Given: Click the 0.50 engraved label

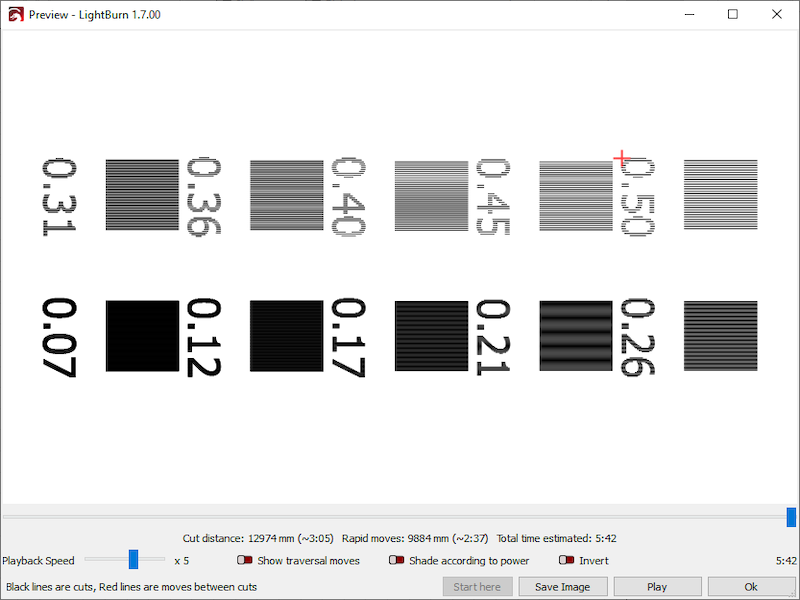Looking at the screenshot, I should (636, 198).
